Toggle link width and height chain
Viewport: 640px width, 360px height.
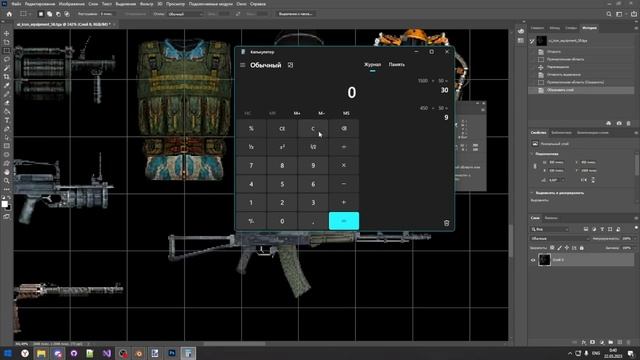point(535,167)
